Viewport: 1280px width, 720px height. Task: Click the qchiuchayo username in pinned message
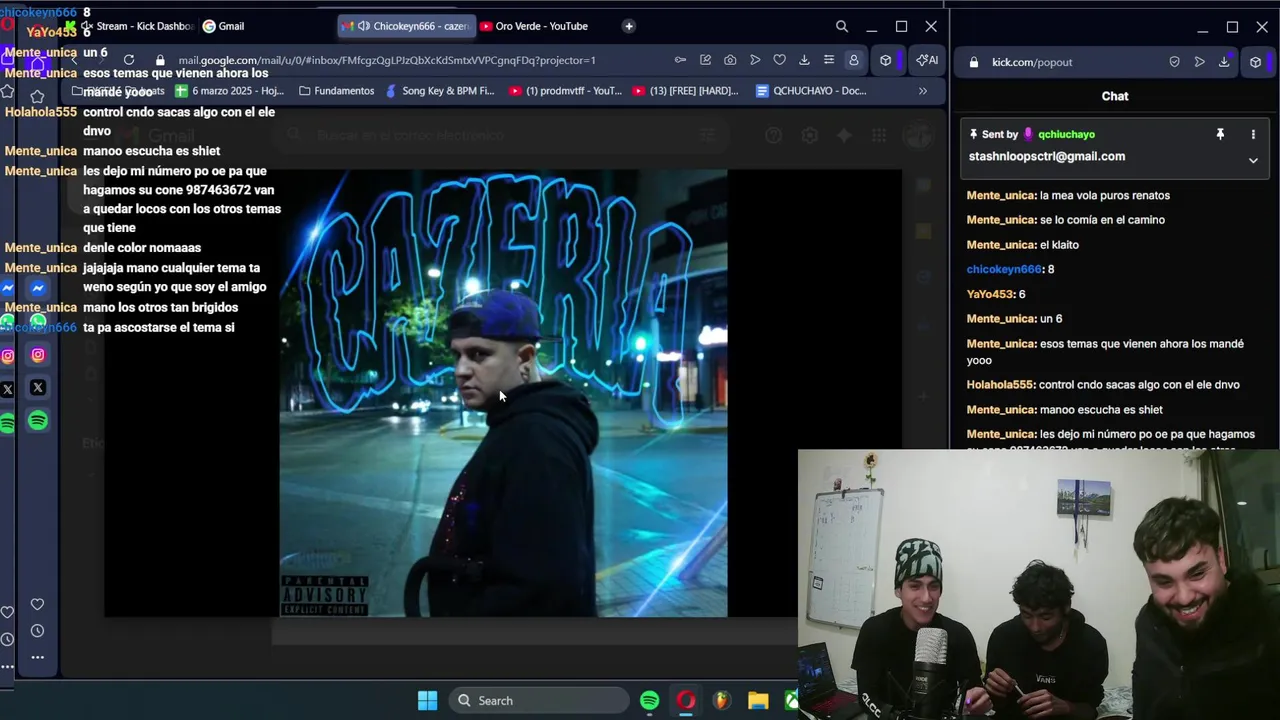coord(1066,134)
